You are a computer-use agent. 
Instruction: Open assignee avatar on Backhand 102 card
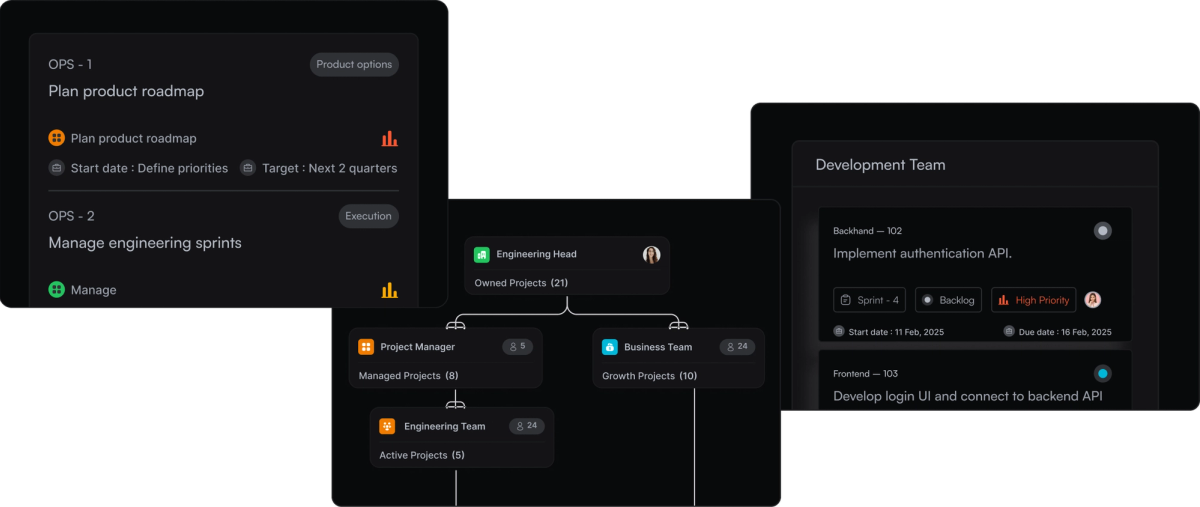pos(1093,299)
